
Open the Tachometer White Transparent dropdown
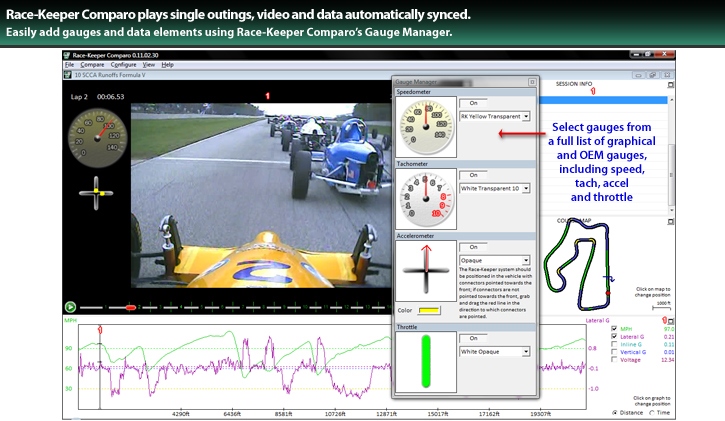click(525, 188)
